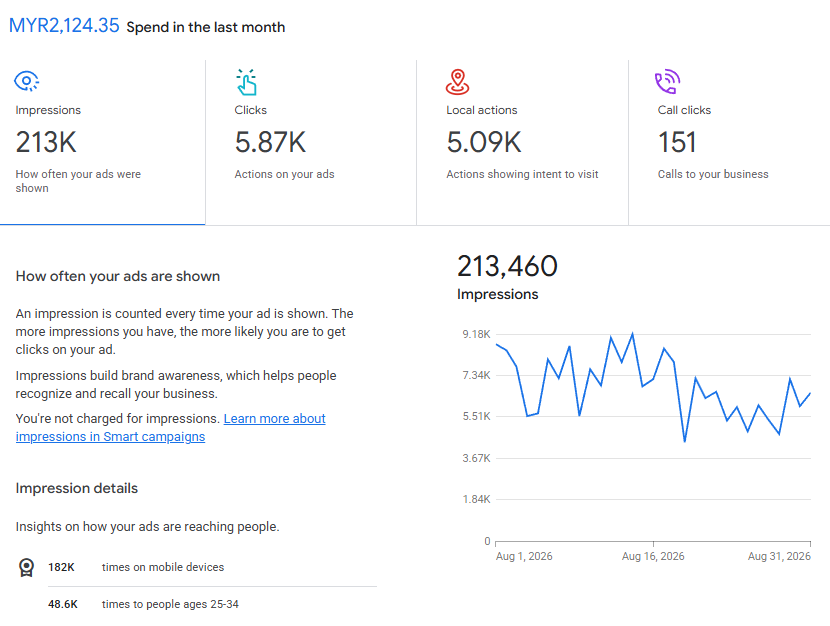Screen dimensions: 830x626
Task: Click the mobile devices badge icon
Action: [x=26, y=567]
